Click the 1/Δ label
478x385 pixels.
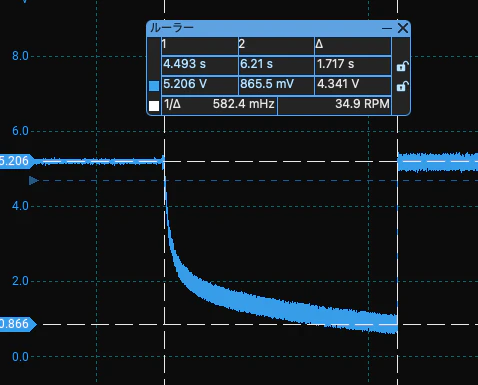tap(172, 104)
